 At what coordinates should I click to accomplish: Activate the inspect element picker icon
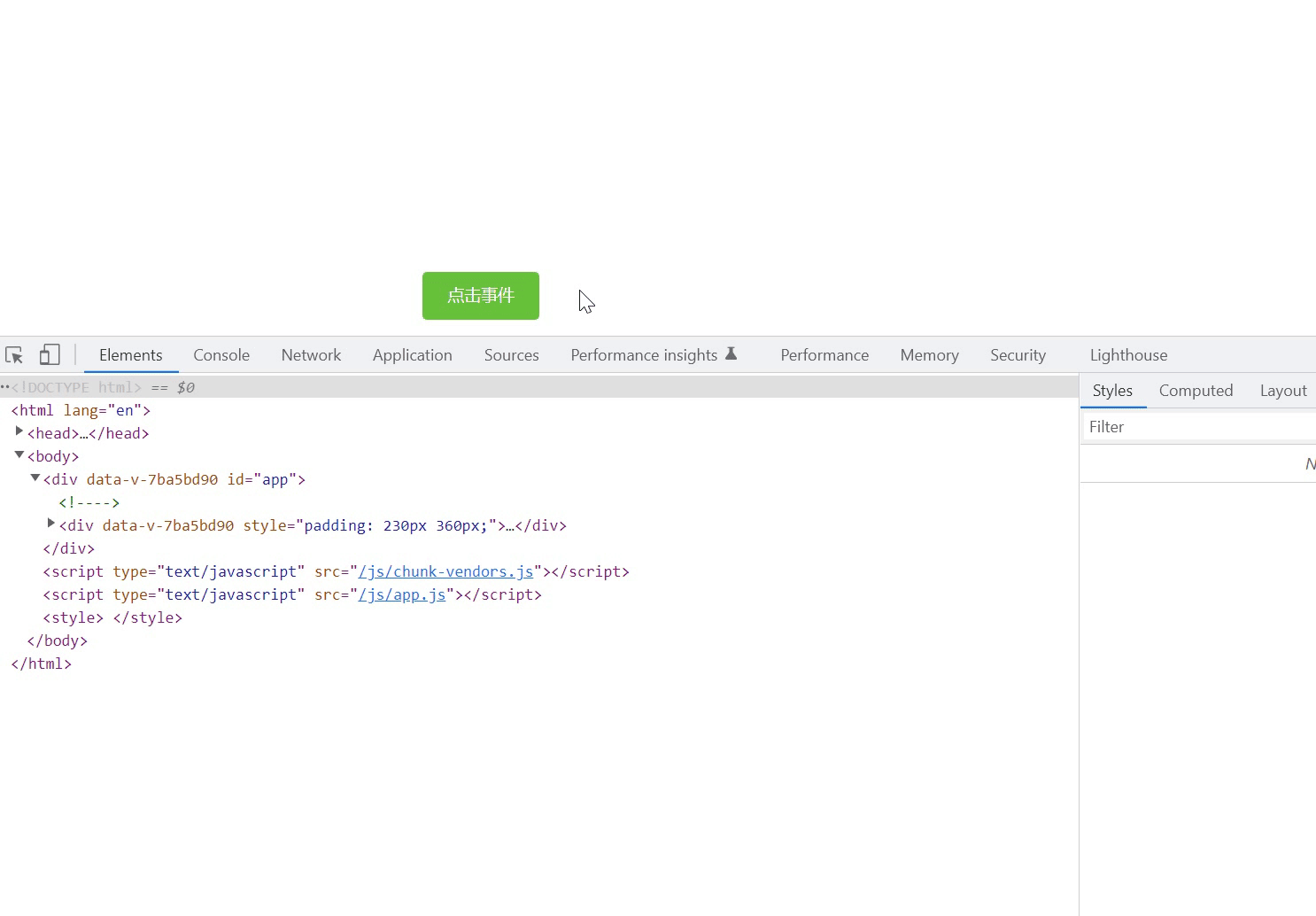pyautogui.click(x=14, y=355)
